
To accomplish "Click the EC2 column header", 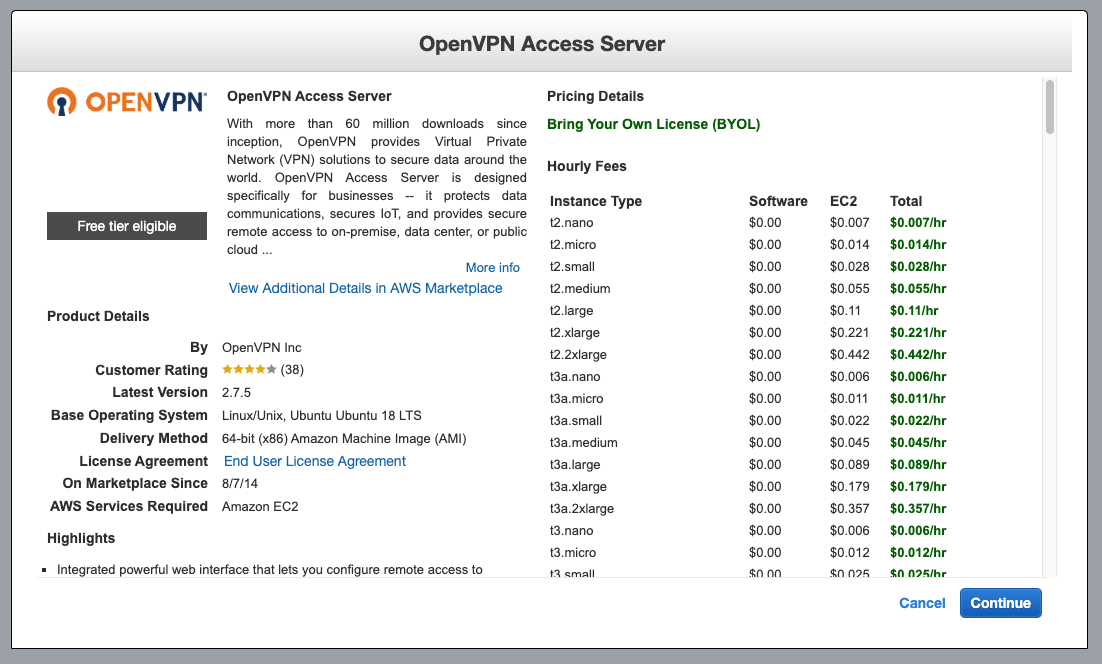I will (x=843, y=201).
